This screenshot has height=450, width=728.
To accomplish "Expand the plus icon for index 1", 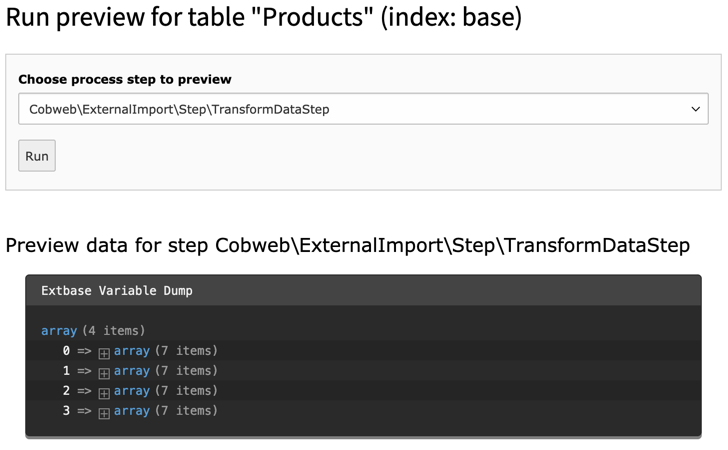I will pyautogui.click(x=104, y=373).
